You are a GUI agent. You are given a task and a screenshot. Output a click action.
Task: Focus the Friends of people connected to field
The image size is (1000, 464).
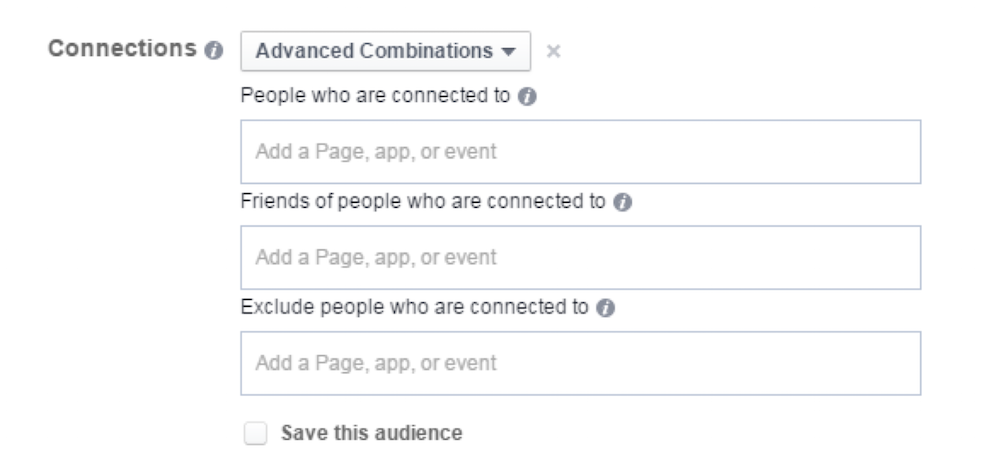pos(580,257)
